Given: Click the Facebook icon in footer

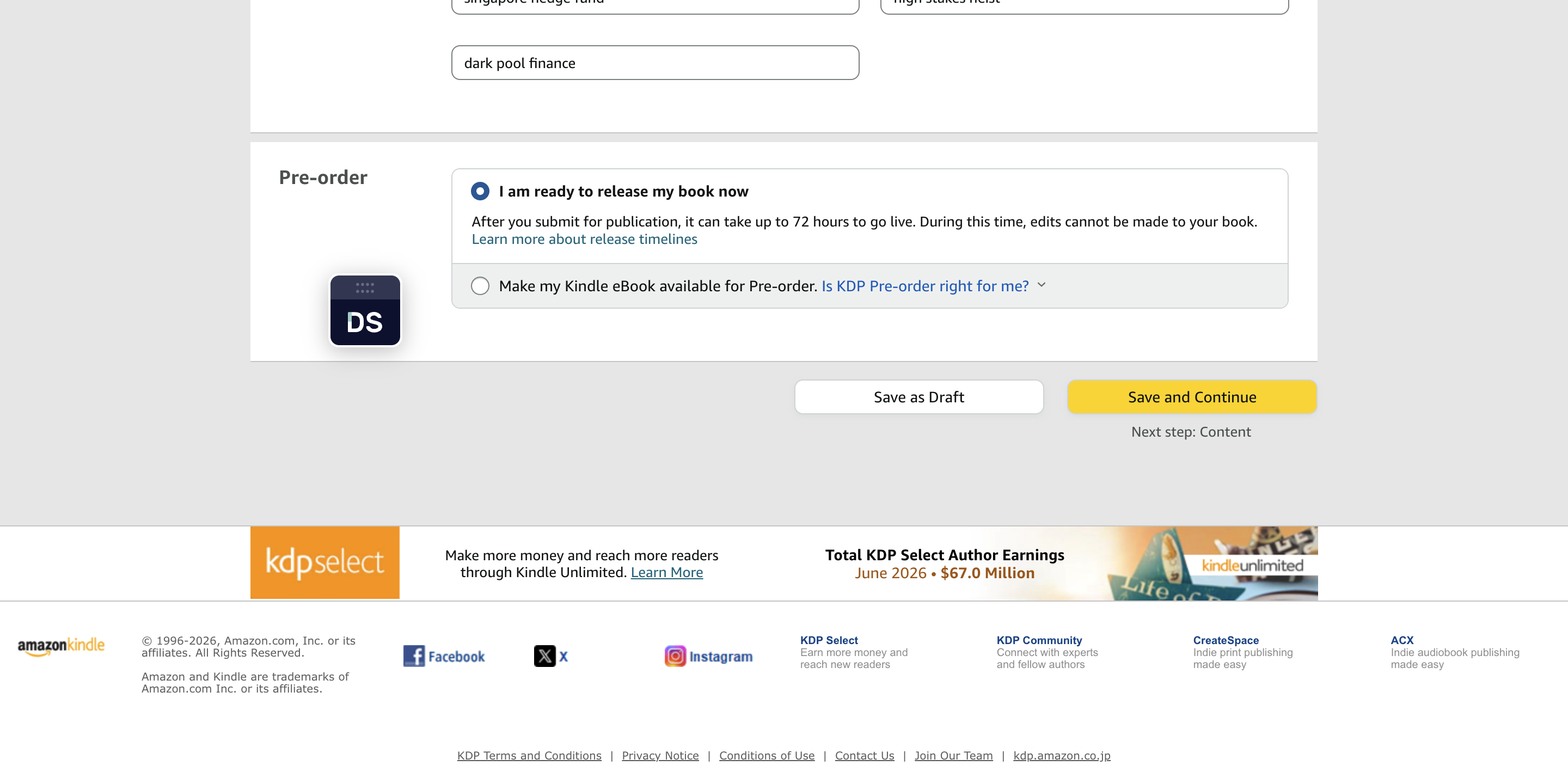Looking at the screenshot, I should pyautogui.click(x=414, y=656).
